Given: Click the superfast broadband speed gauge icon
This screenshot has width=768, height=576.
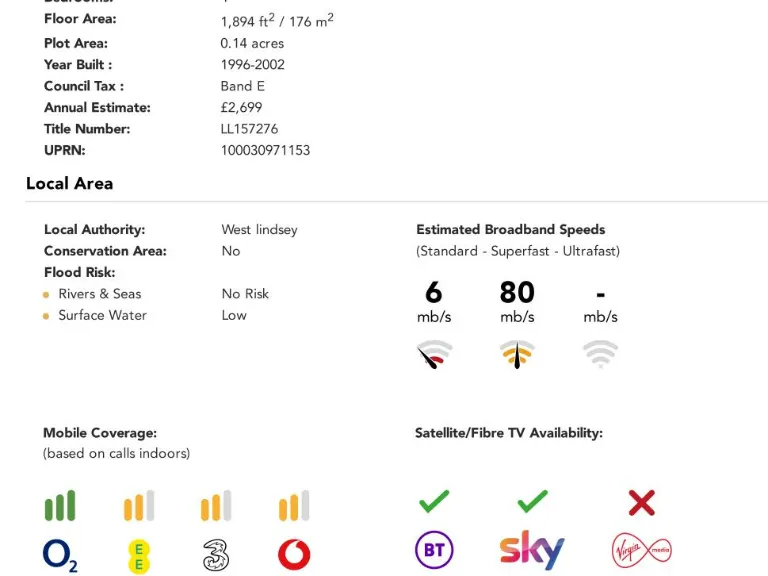Looking at the screenshot, I should pyautogui.click(x=517, y=355).
